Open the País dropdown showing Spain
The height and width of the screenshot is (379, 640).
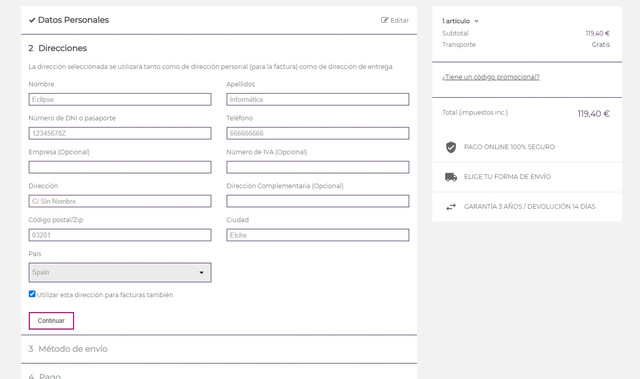(120, 273)
